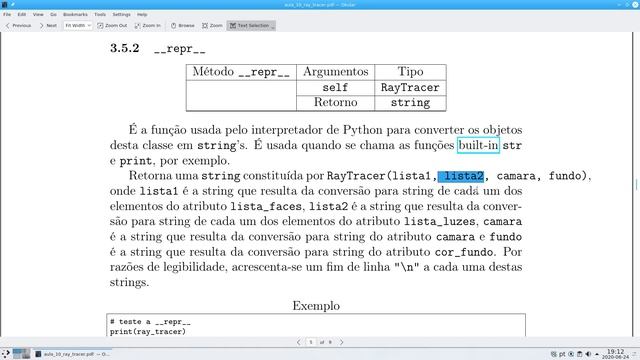Click the word 'lista_faces' in the paragraph
This screenshot has width=640, height=360.
(x=266, y=207)
